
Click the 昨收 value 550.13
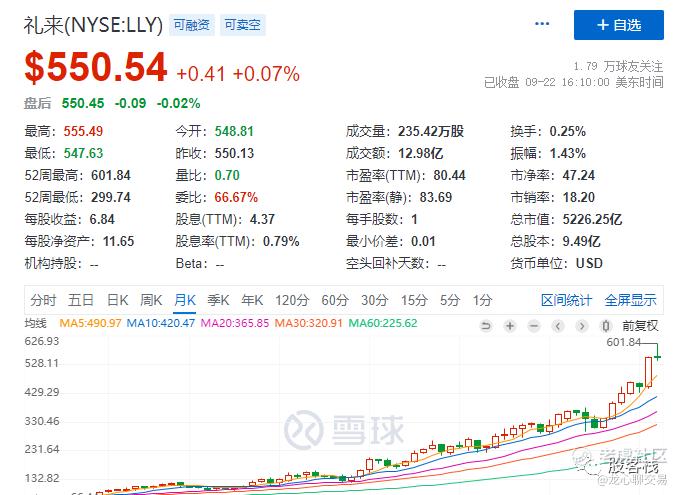click(x=234, y=153)
